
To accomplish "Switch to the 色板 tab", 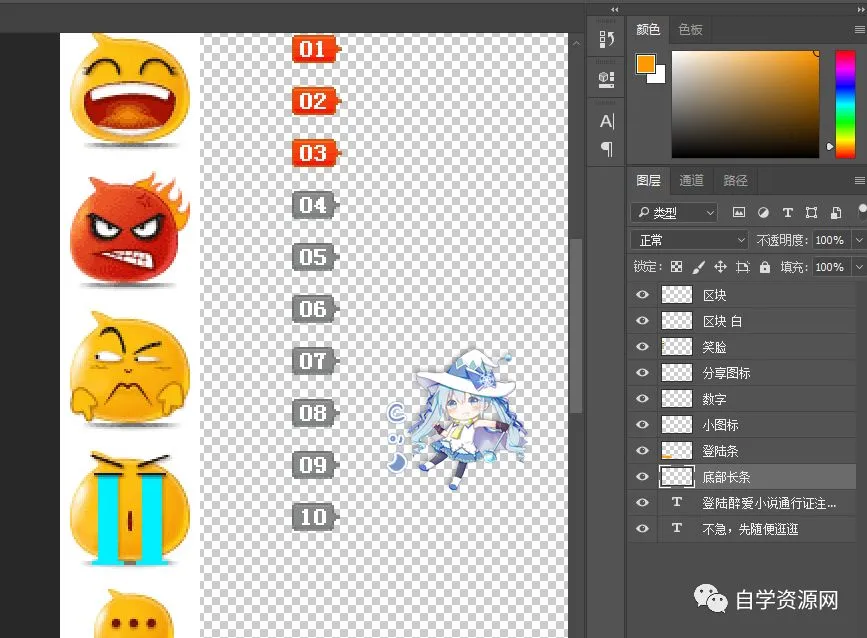I will (x=690, y=29).
